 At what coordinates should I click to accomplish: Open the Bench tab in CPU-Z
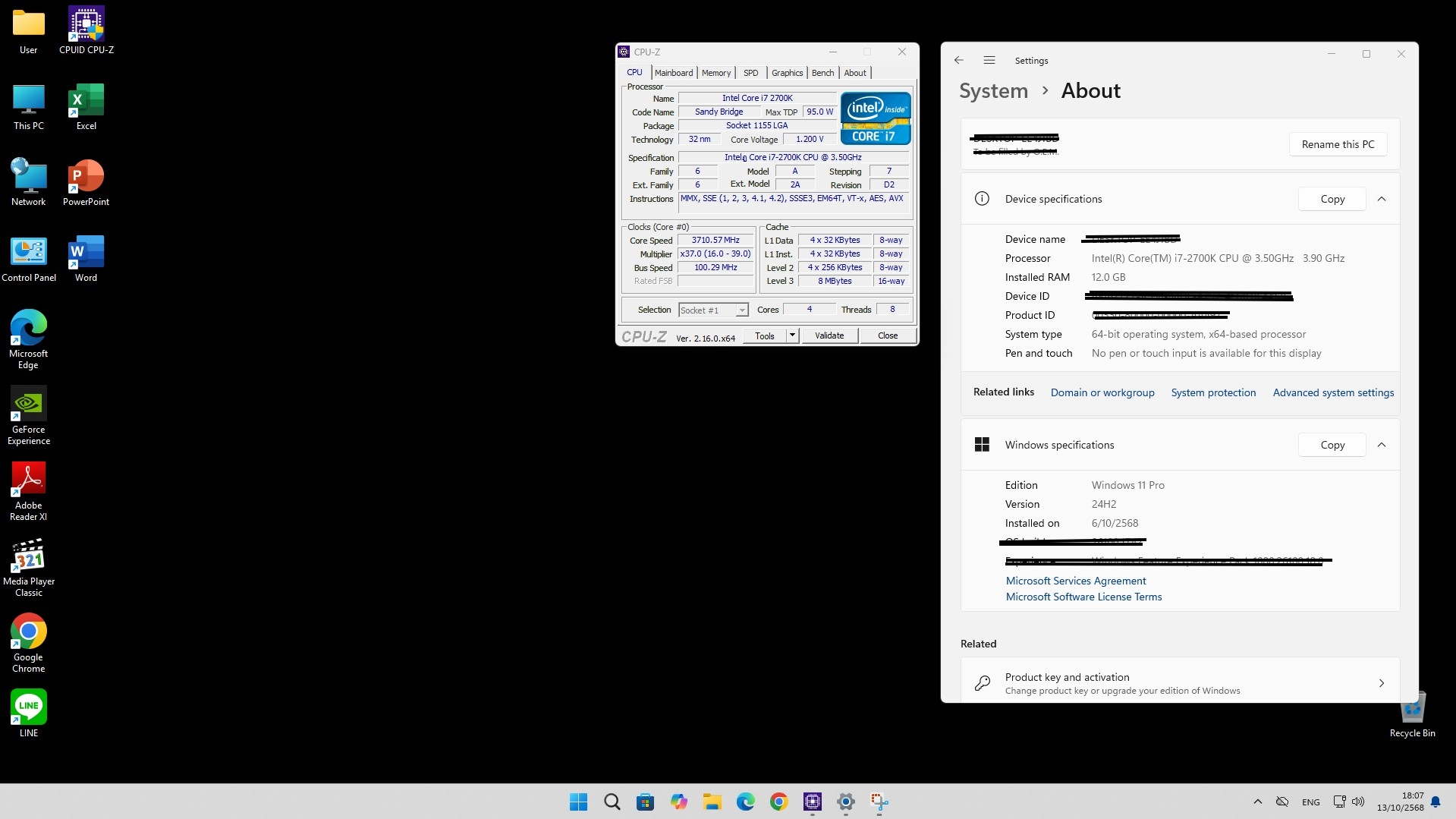coord(822,73)
